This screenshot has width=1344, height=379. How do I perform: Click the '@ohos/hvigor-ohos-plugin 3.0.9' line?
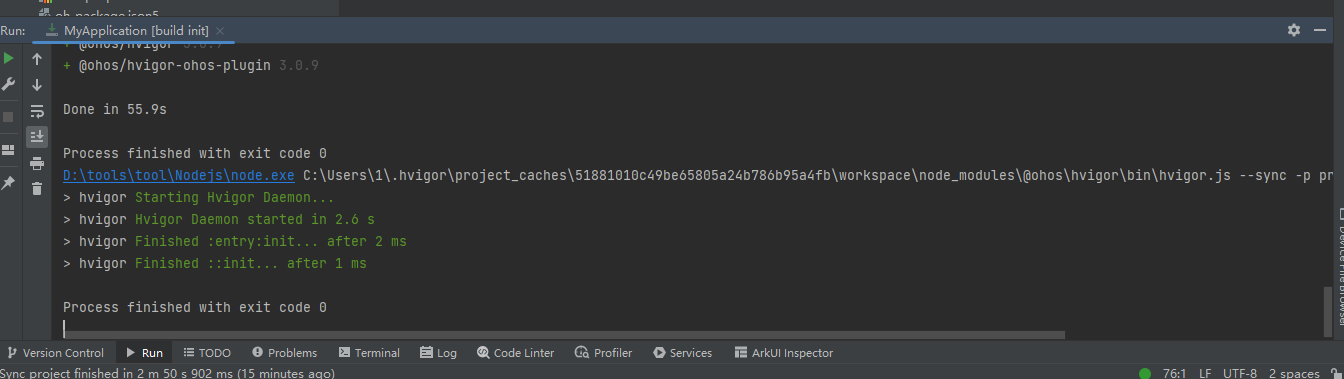(x=190, y=65)
